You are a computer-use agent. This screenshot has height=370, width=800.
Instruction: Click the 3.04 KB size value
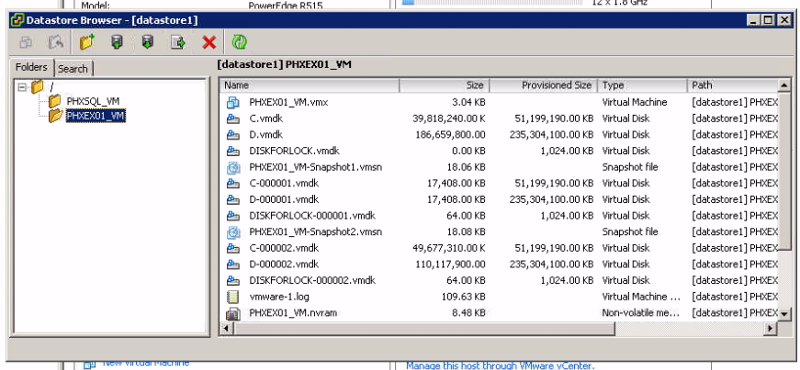468,102
